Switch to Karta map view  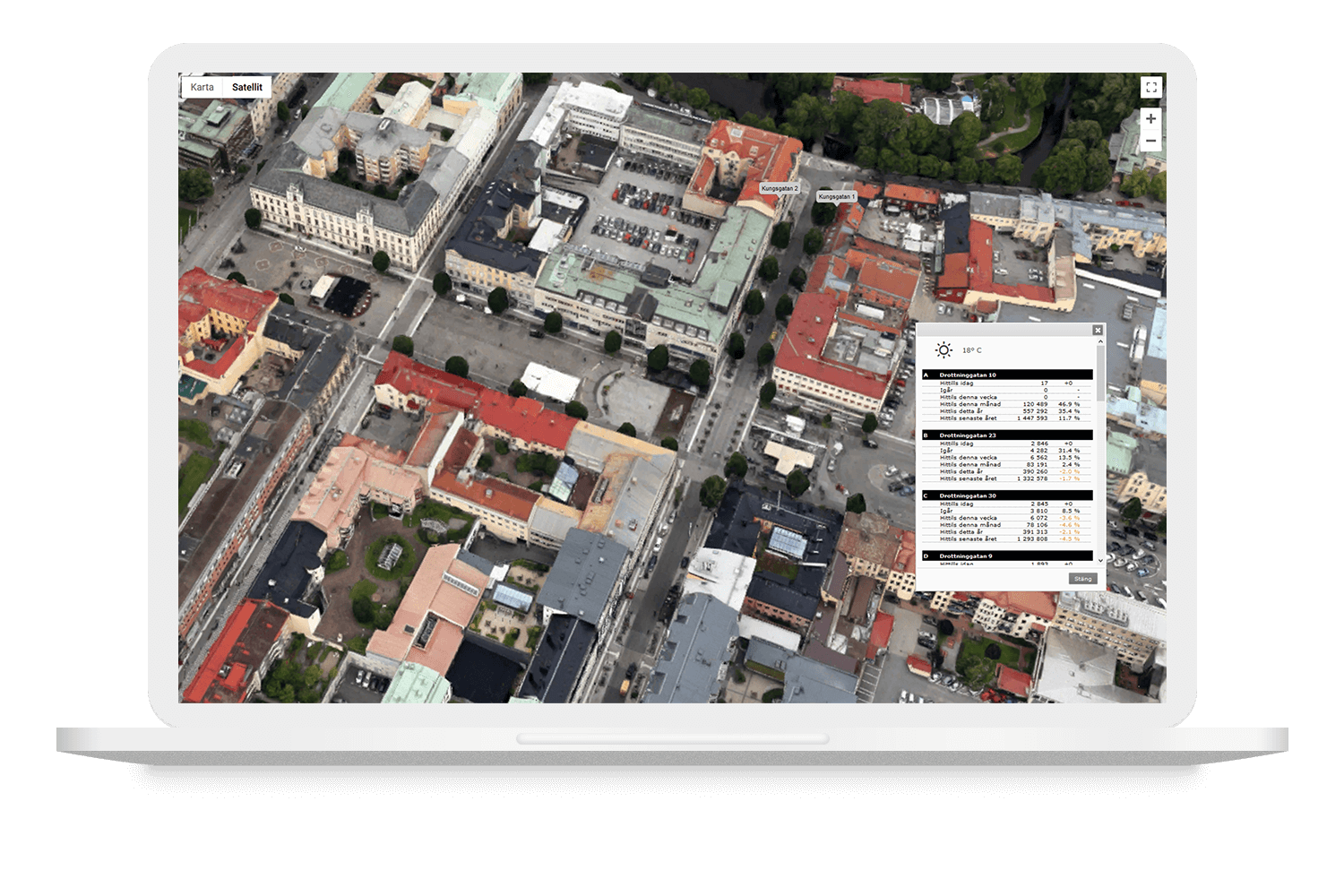(202, 87)
